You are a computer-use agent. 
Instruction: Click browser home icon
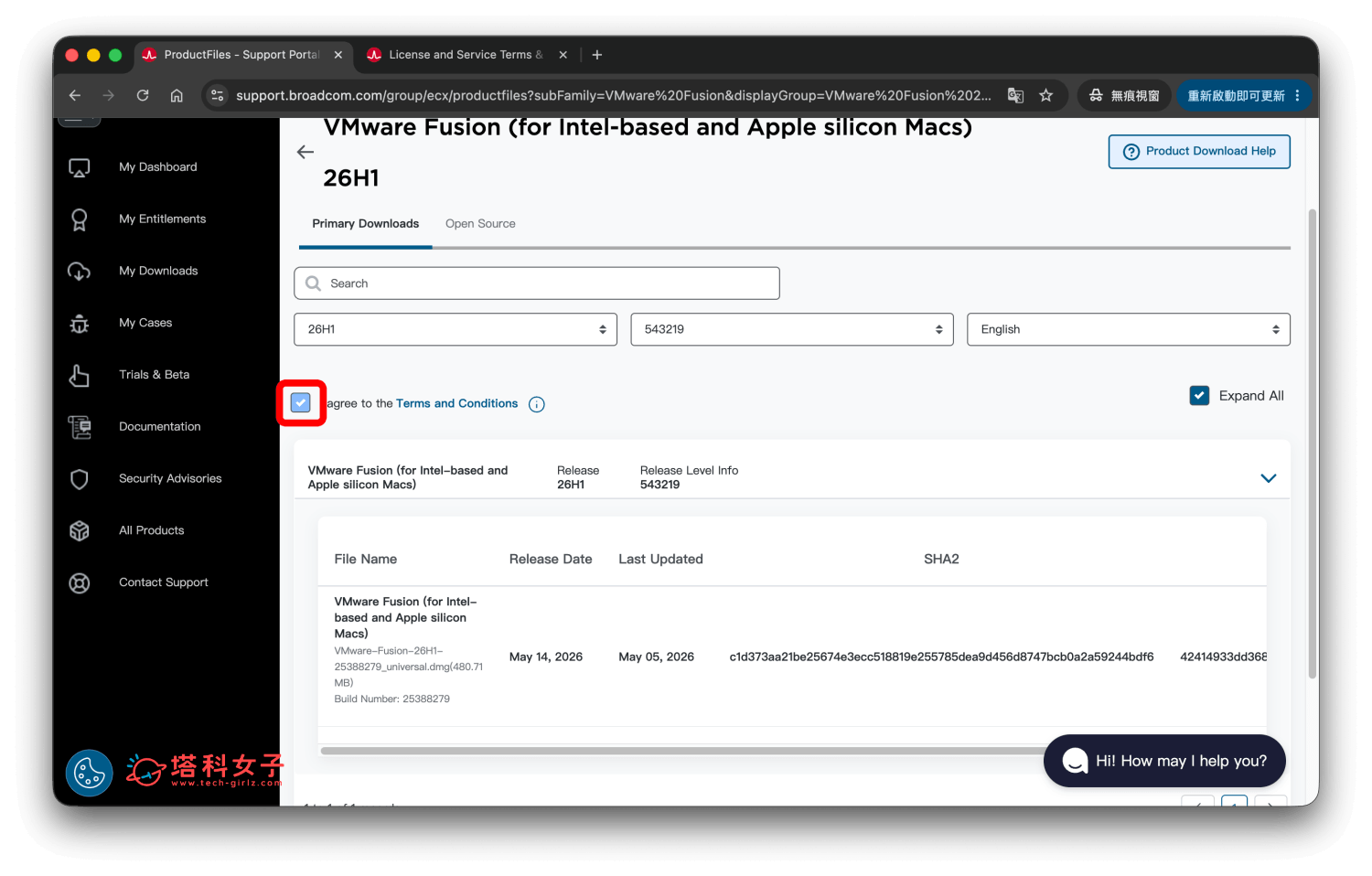[x=177, y=95]
